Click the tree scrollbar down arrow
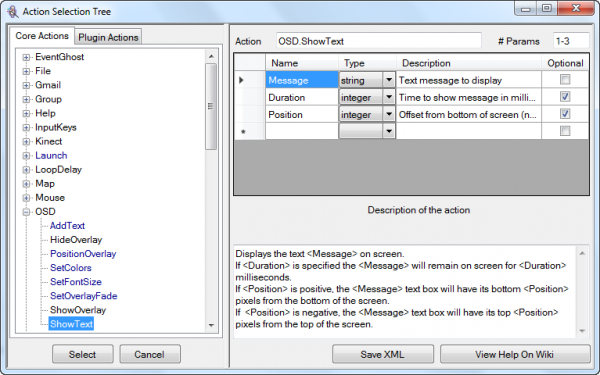600x375 pixels. (x=211, y=326)
